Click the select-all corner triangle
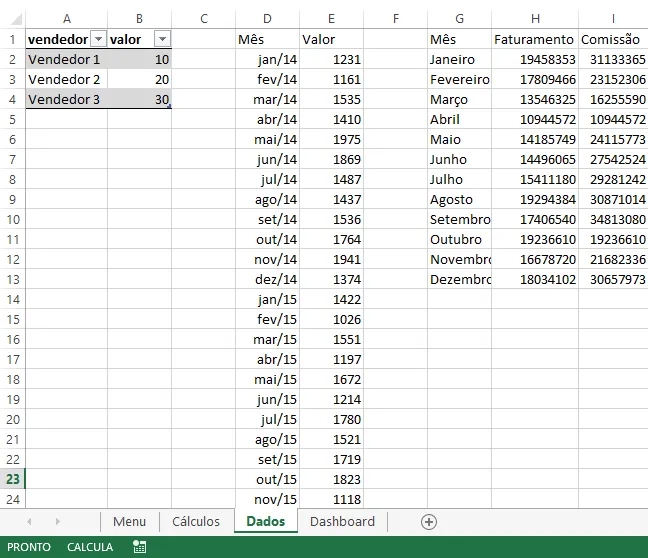Image resolution: width=648 pixels, height=558 pixels. pos(16,19)
